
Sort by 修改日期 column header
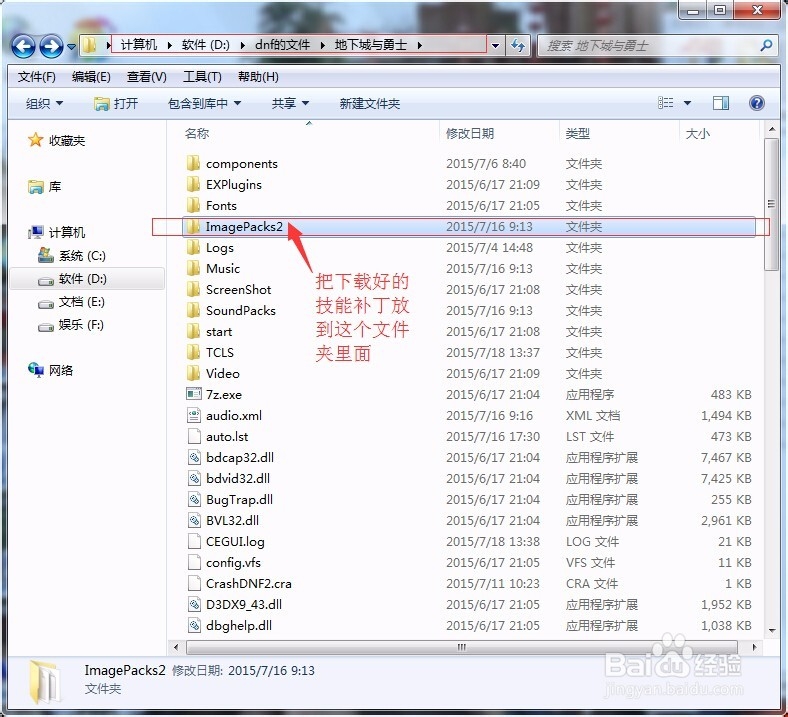click(x=470, y=134)
